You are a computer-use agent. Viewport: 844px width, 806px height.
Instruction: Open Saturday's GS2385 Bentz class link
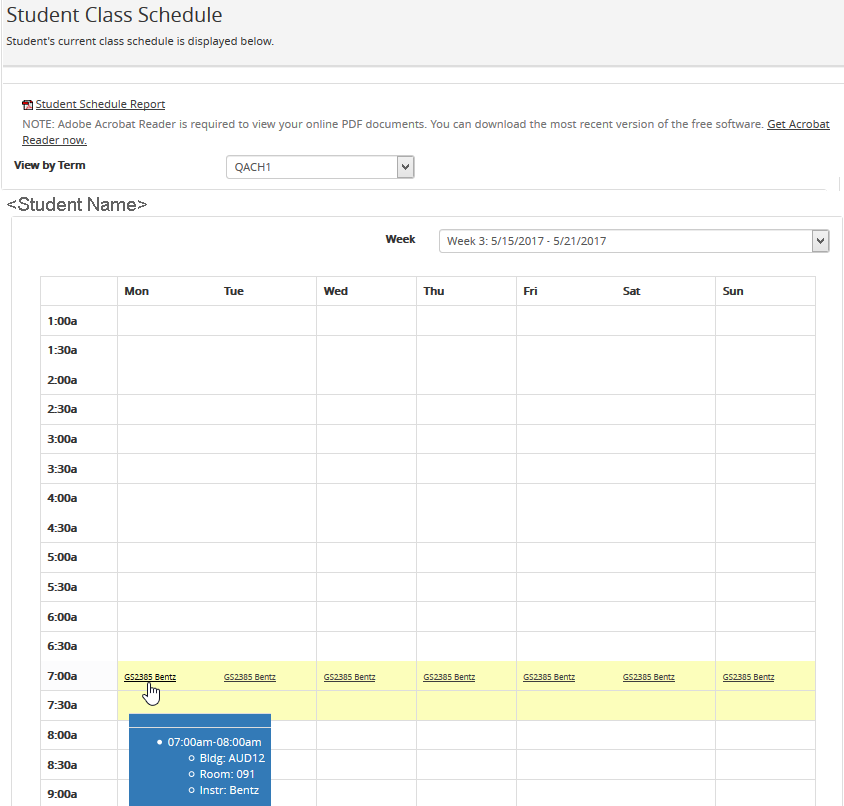[x=648, y=676]
